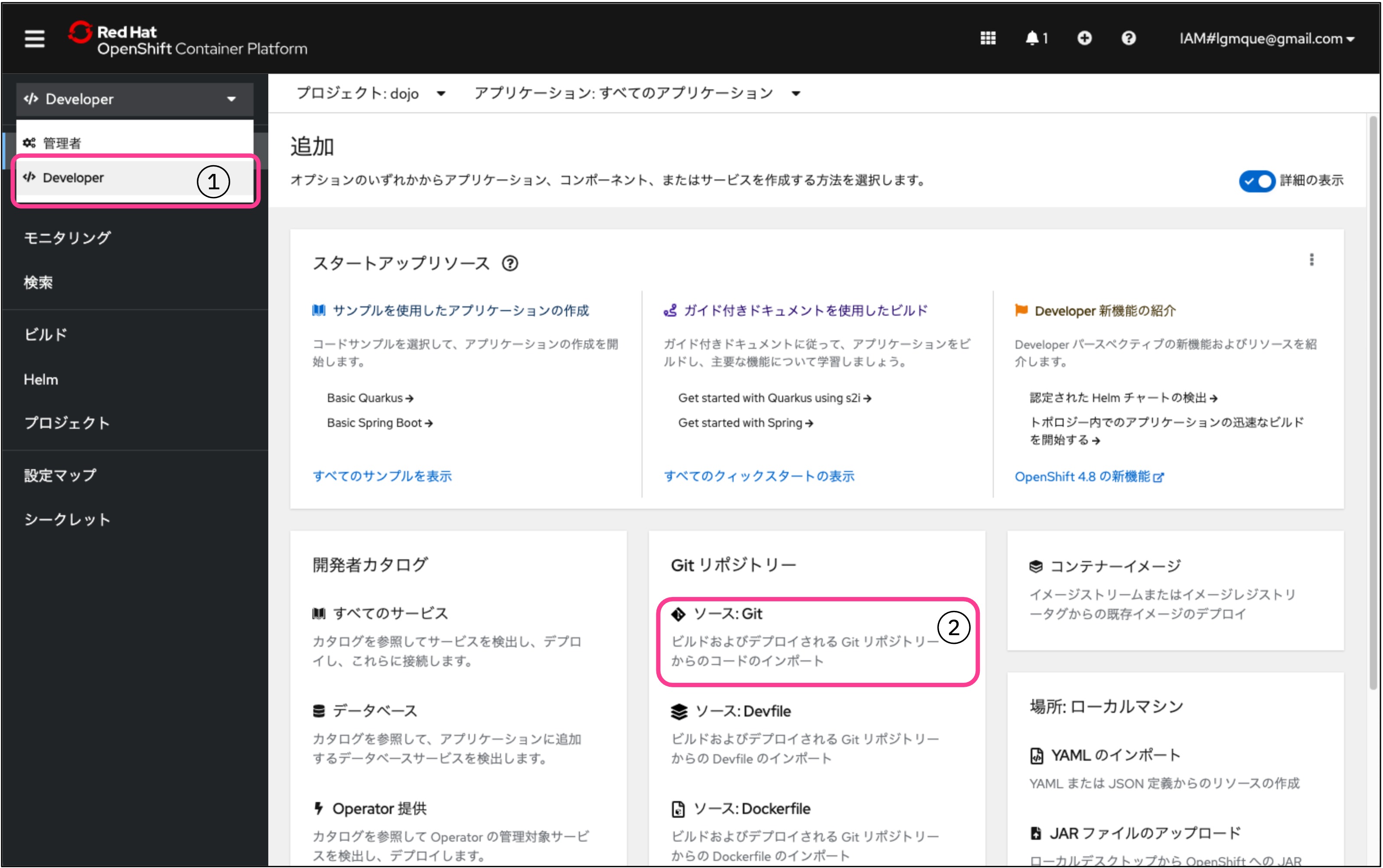Expand the Developer perspective switcher dropdown
This screenshot has height=868, width=1383.
click(134, 99)
